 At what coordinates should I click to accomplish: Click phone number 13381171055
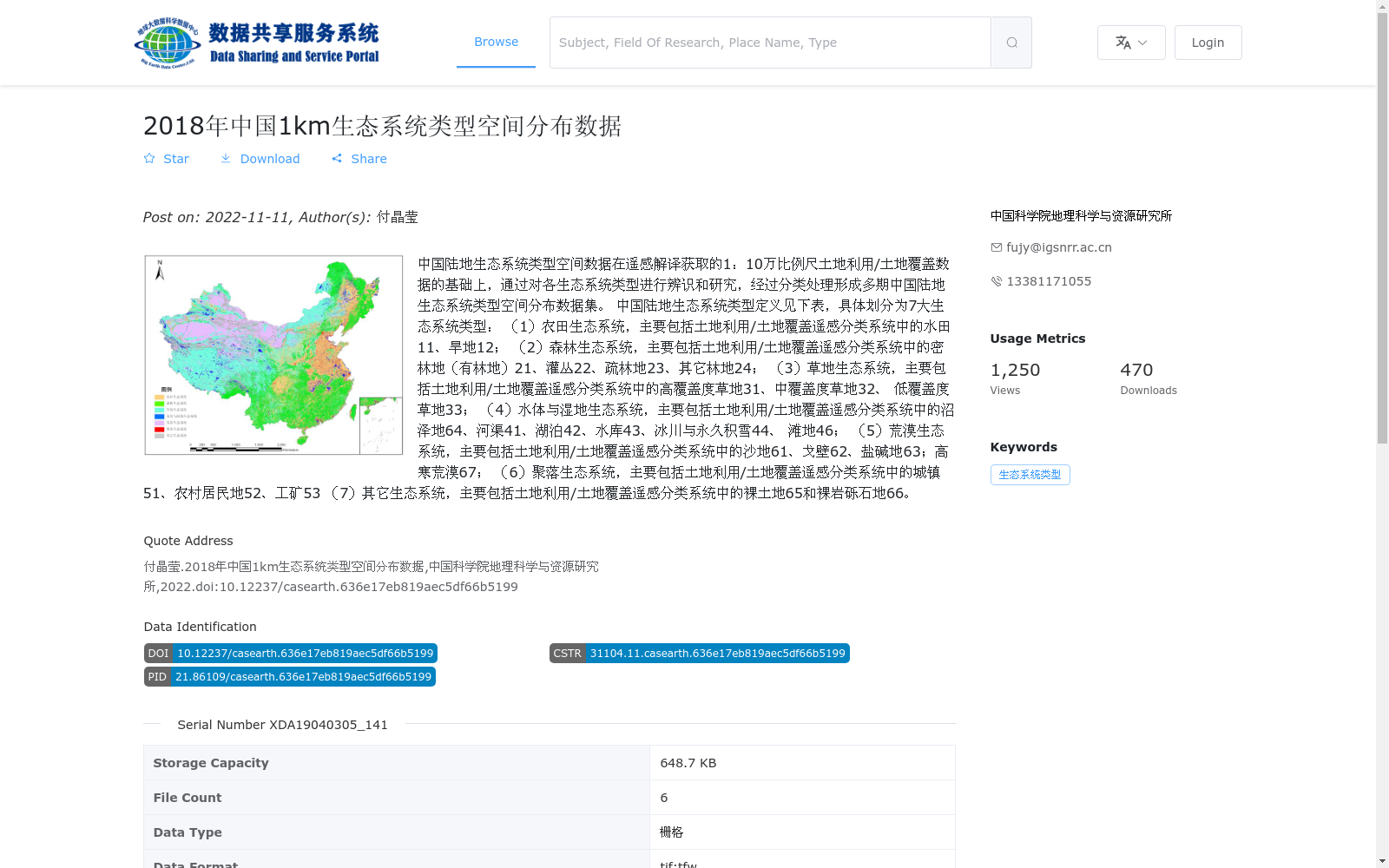(x=1049, y=281)
